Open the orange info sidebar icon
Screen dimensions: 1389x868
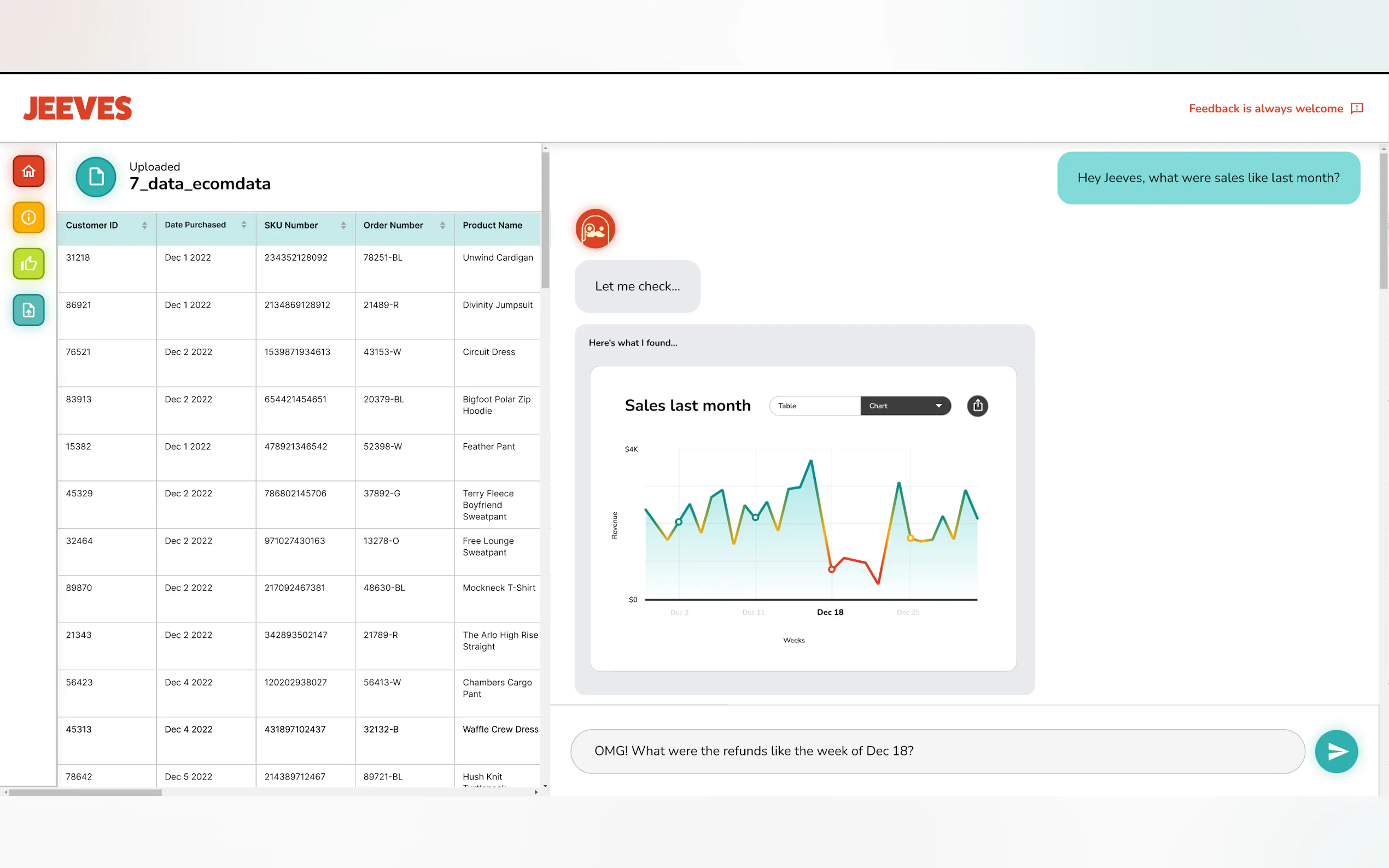[x=29, y=218]
